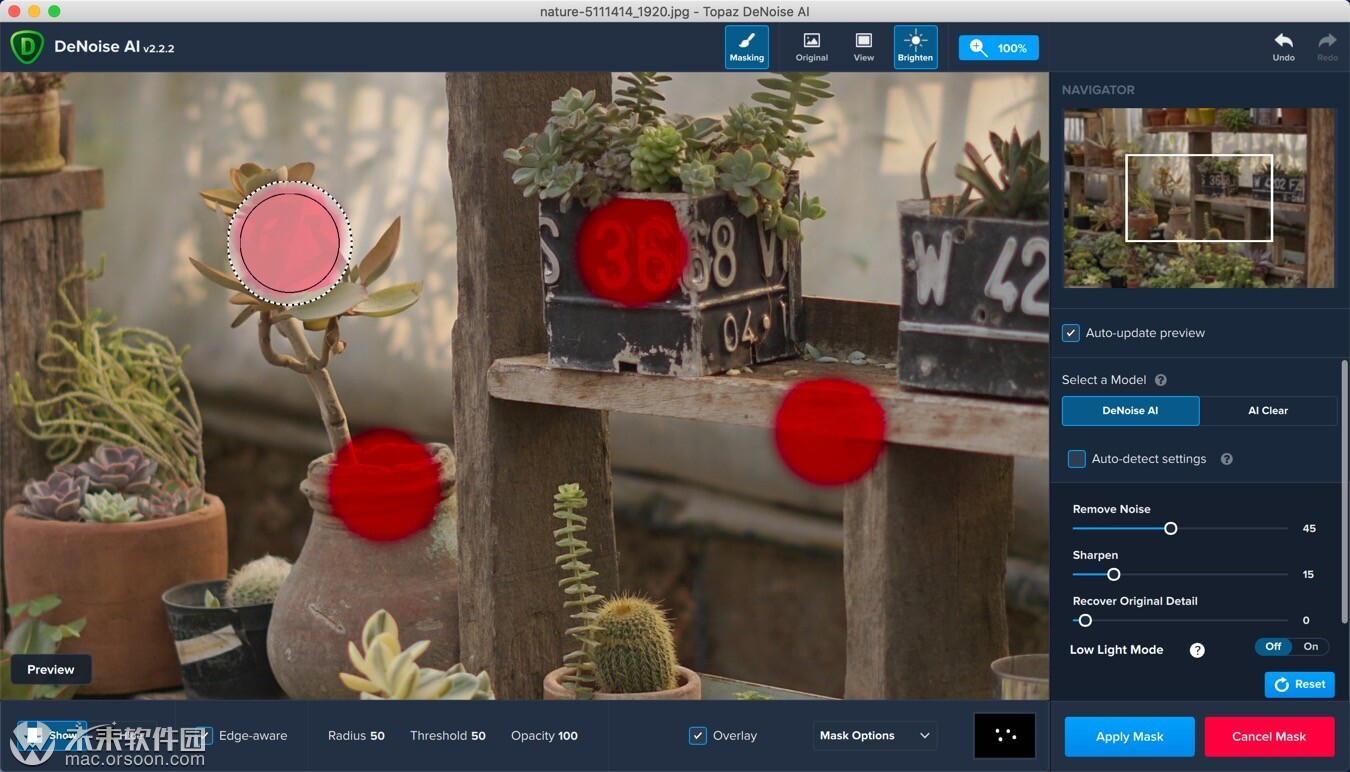
Task: Toggle the Brighten preview tool
Action: [915, 47]
